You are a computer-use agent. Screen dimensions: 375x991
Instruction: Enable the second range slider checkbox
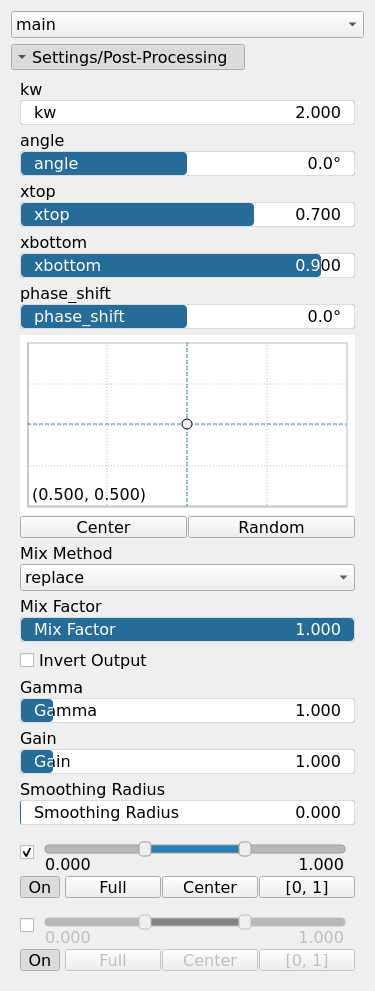(27, 925)
